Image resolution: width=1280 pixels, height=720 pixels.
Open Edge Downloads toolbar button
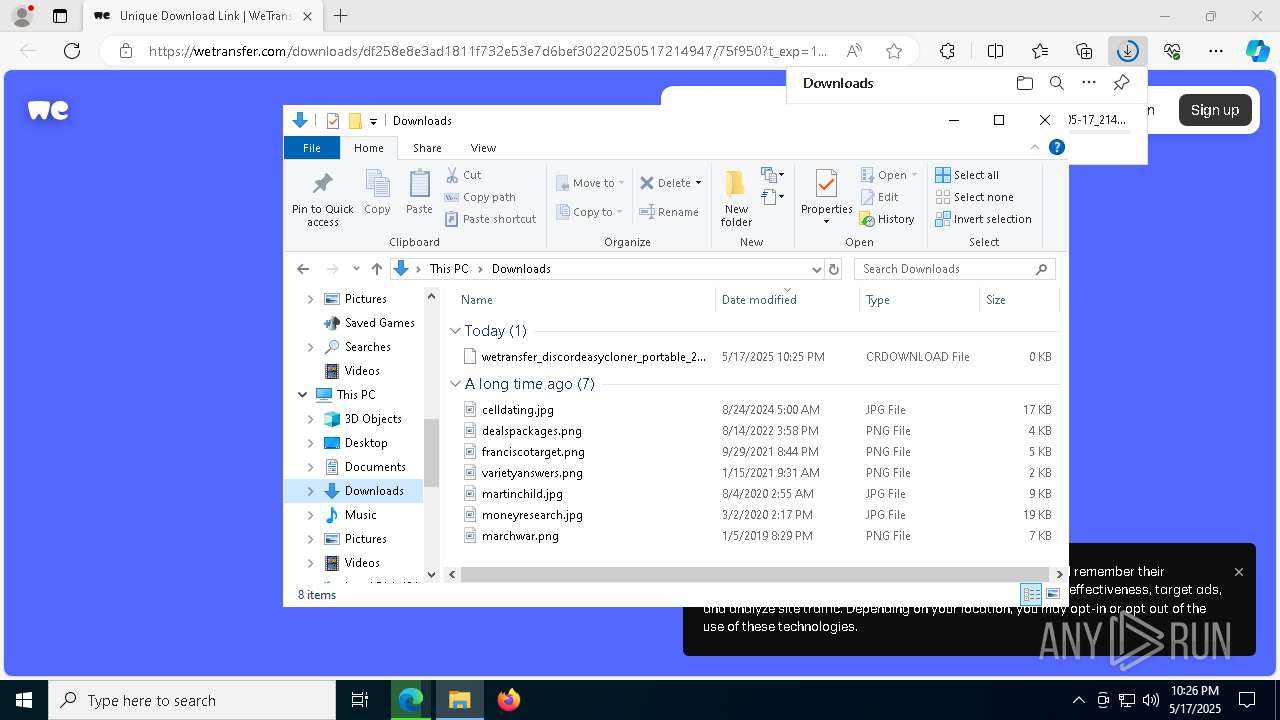pyautogui.click(x=1127, y=51)
